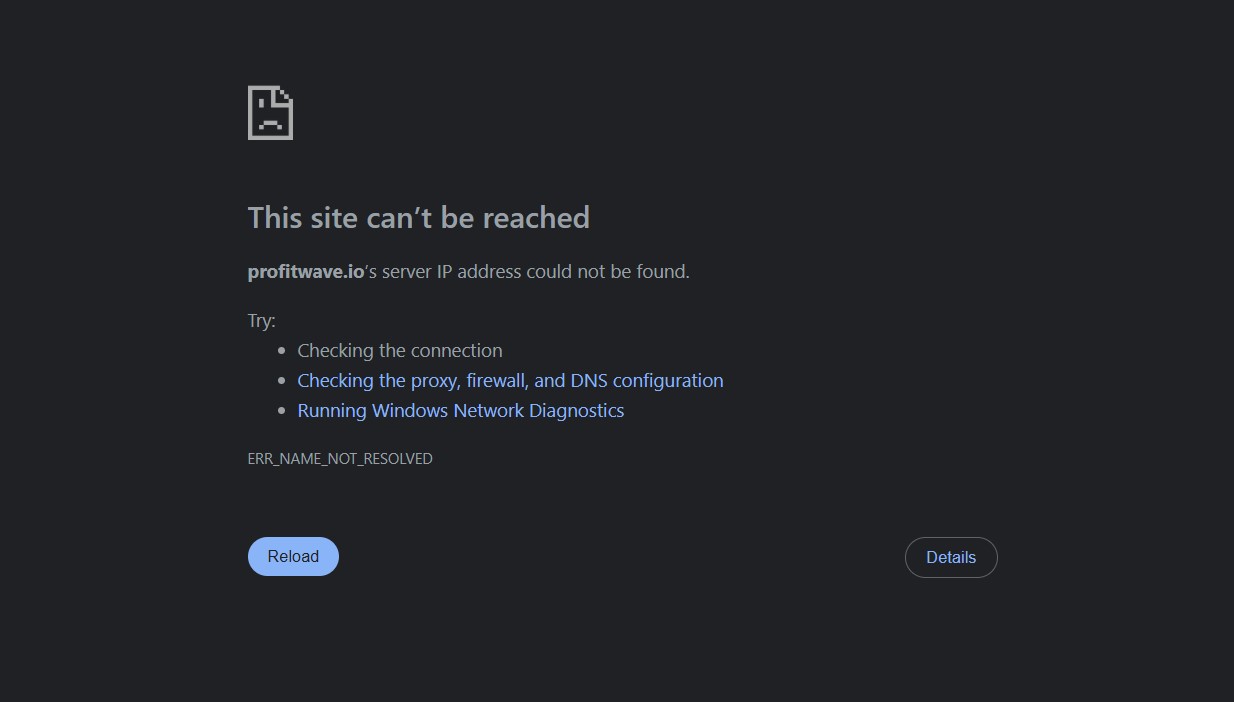
Task: Click the words 'DNS configuration' in the link
Action: (647, 381)
